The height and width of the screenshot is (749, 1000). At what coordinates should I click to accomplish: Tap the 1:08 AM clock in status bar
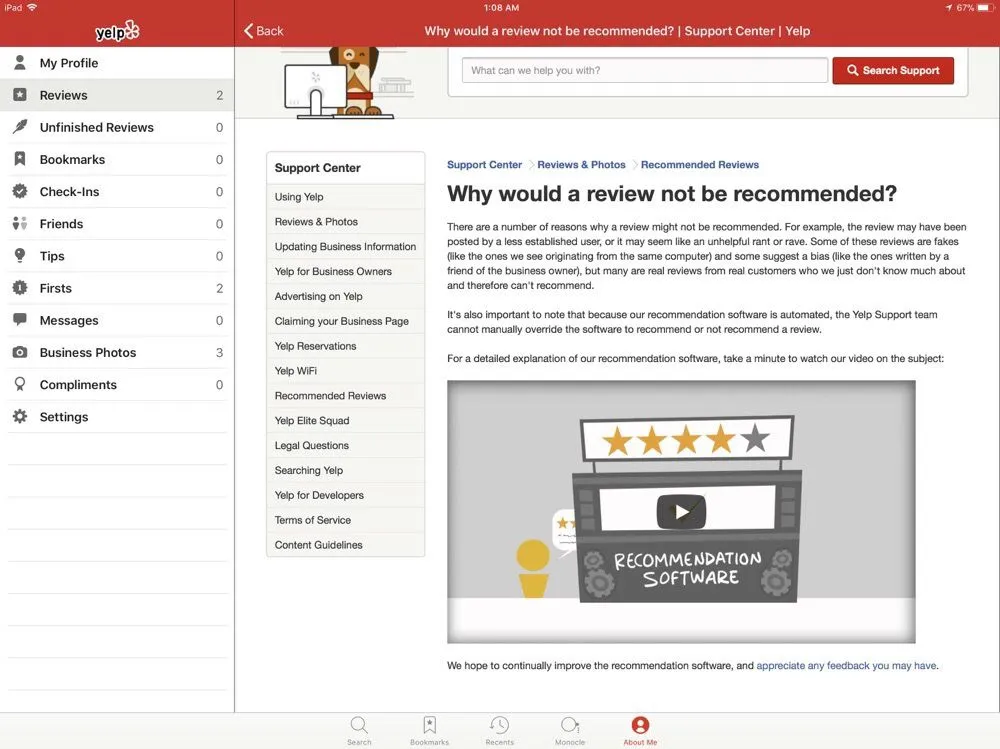[501, 8]
